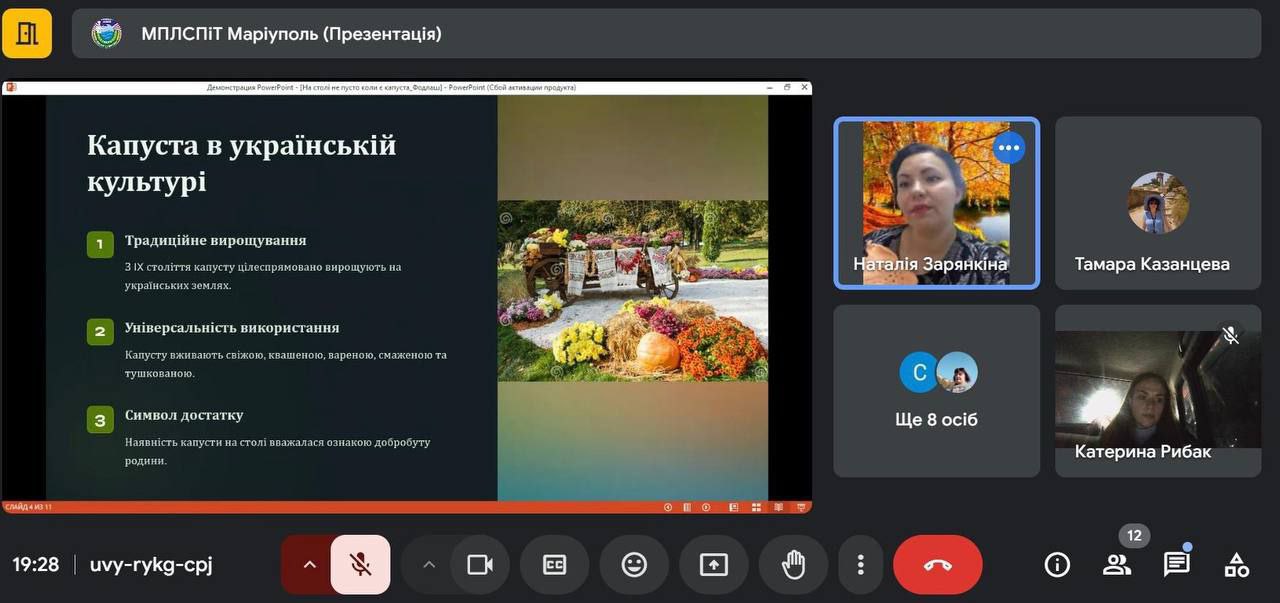Open more options three-dot menu in toolbar
This screenshot has height=603, width=1280.
[860, 565]
